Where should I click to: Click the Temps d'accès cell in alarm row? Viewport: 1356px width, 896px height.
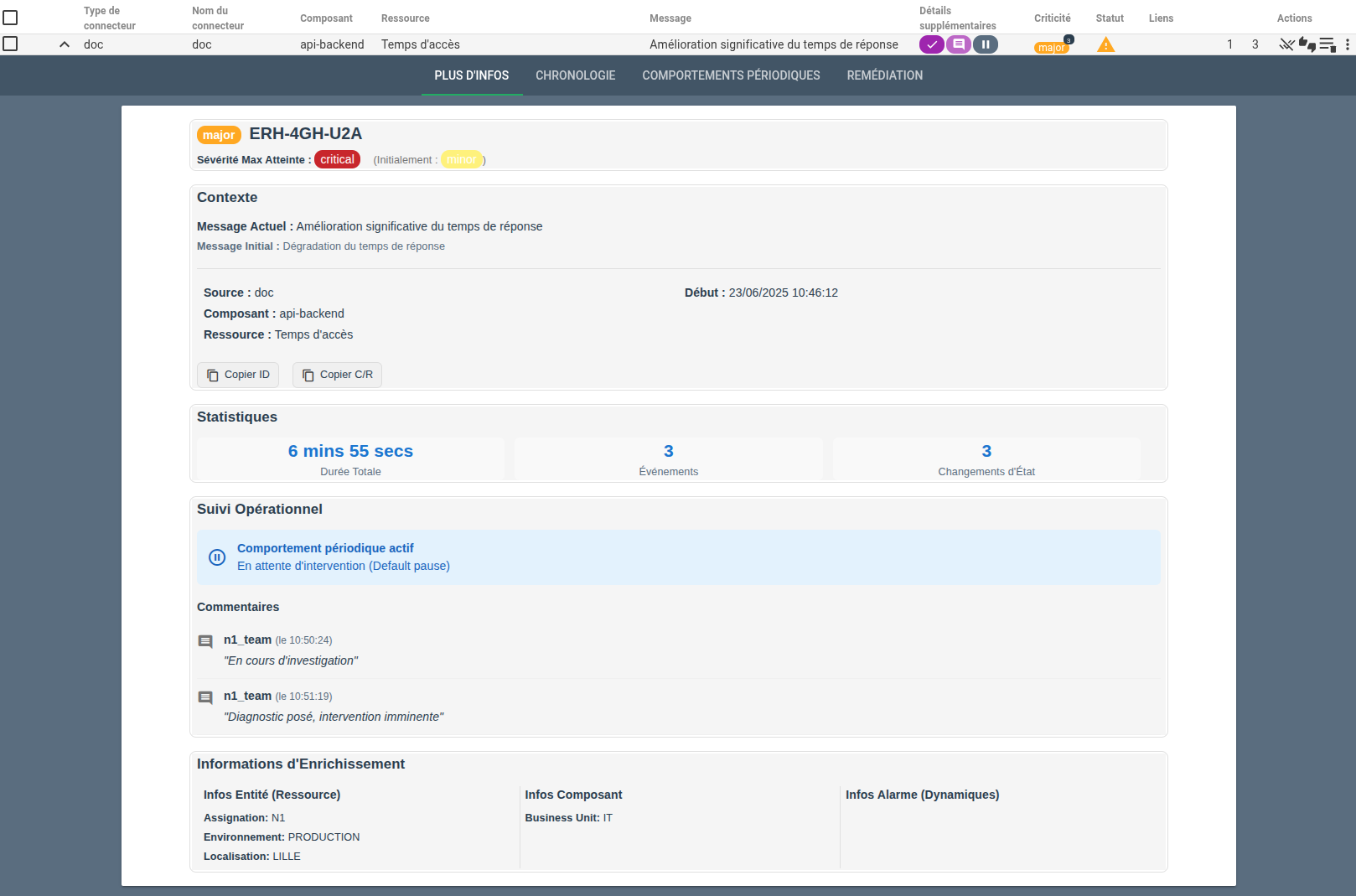(421, 44)
